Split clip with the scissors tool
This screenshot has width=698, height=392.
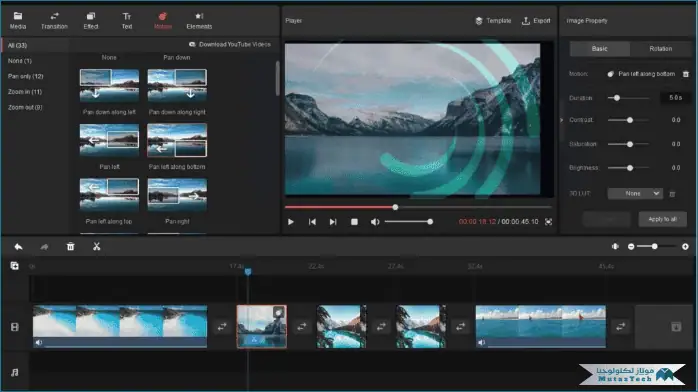97,247
